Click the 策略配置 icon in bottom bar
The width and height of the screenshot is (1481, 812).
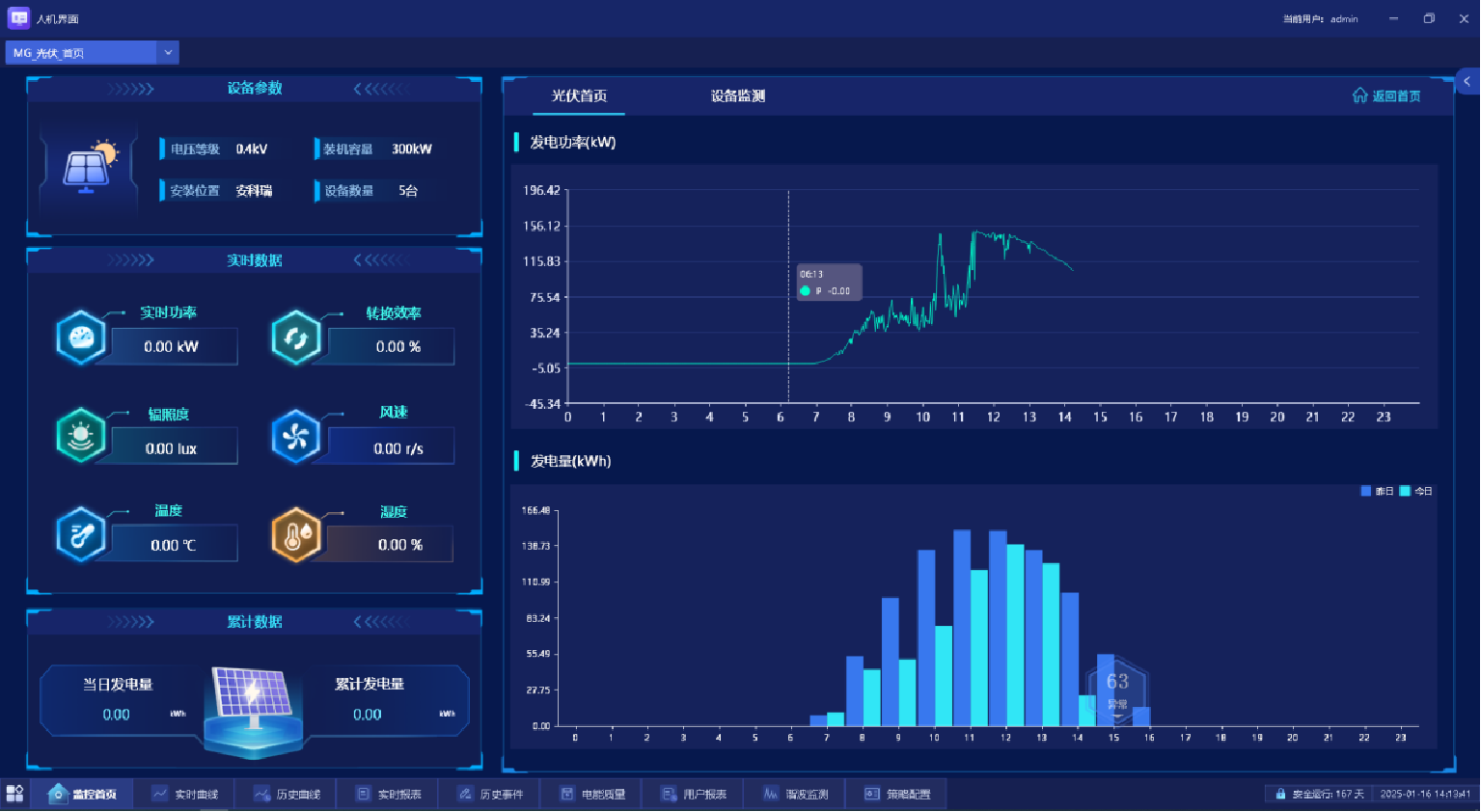[x=872, y=794]
